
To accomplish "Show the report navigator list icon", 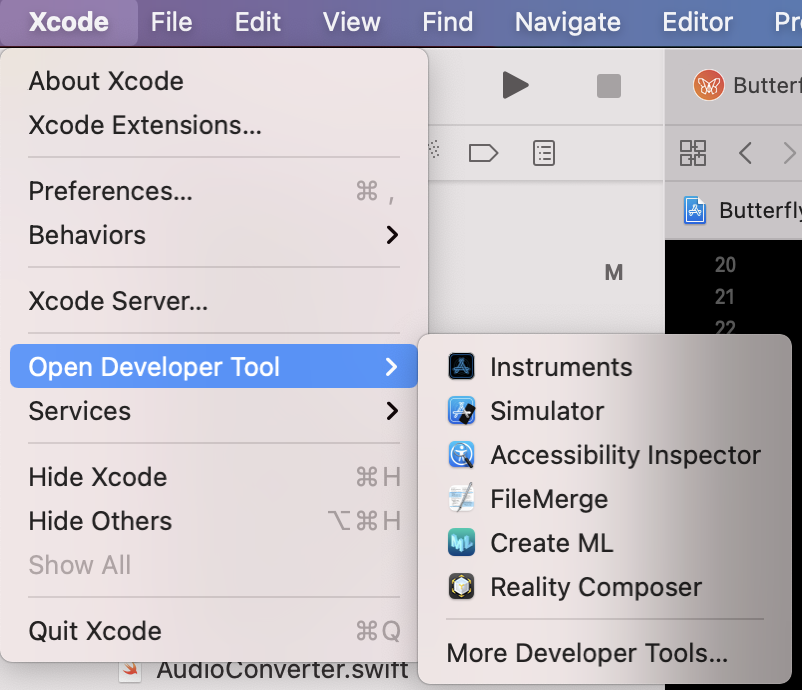I will [x=544, y=153].
